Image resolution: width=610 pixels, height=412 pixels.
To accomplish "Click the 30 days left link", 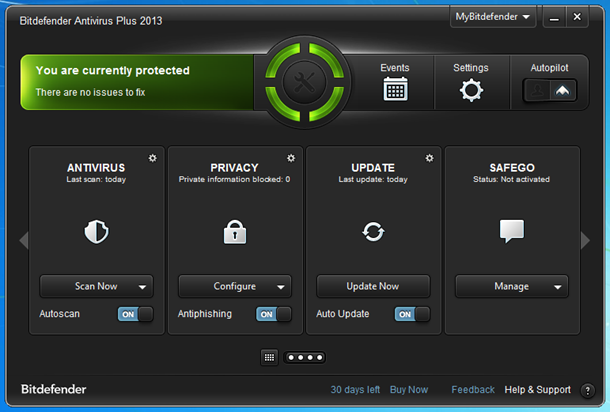I will [355, 389].
